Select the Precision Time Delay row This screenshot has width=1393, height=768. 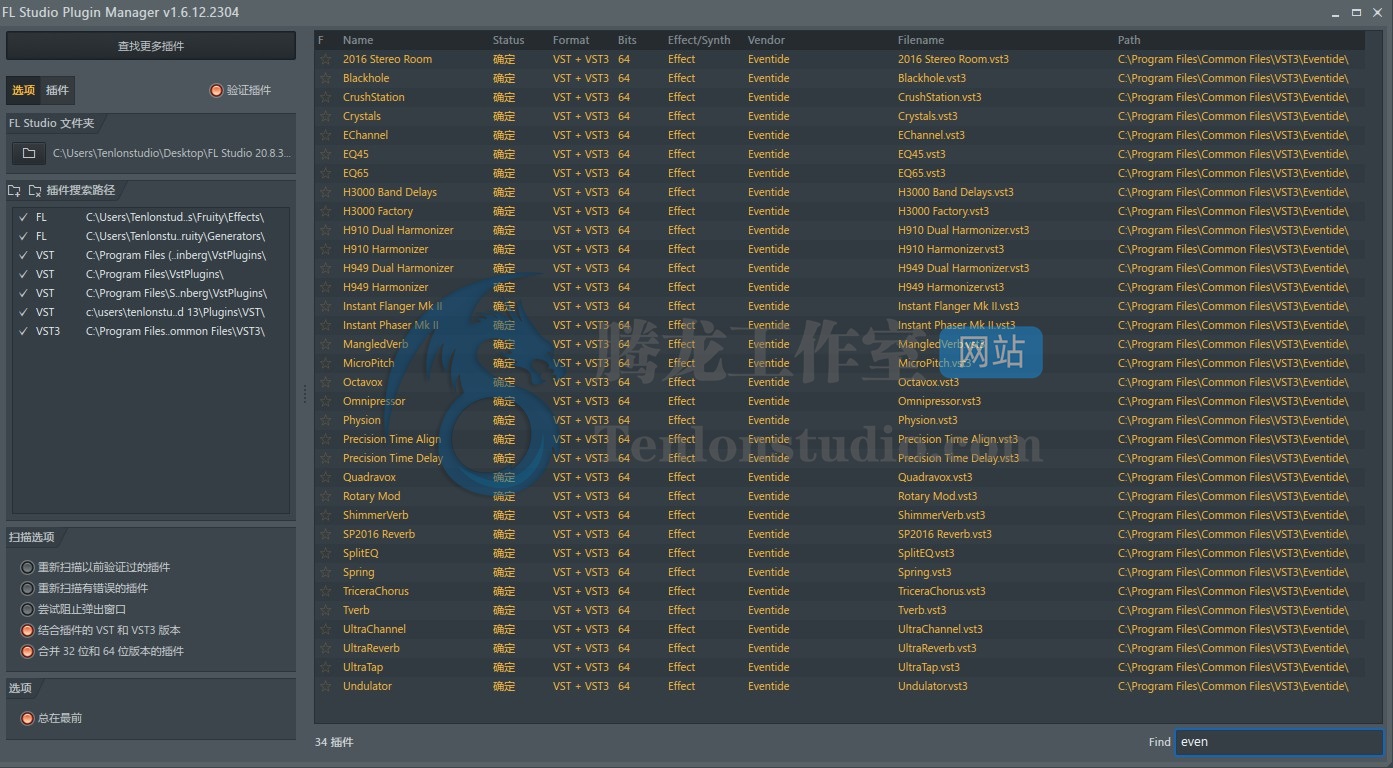tap(840, 458)
